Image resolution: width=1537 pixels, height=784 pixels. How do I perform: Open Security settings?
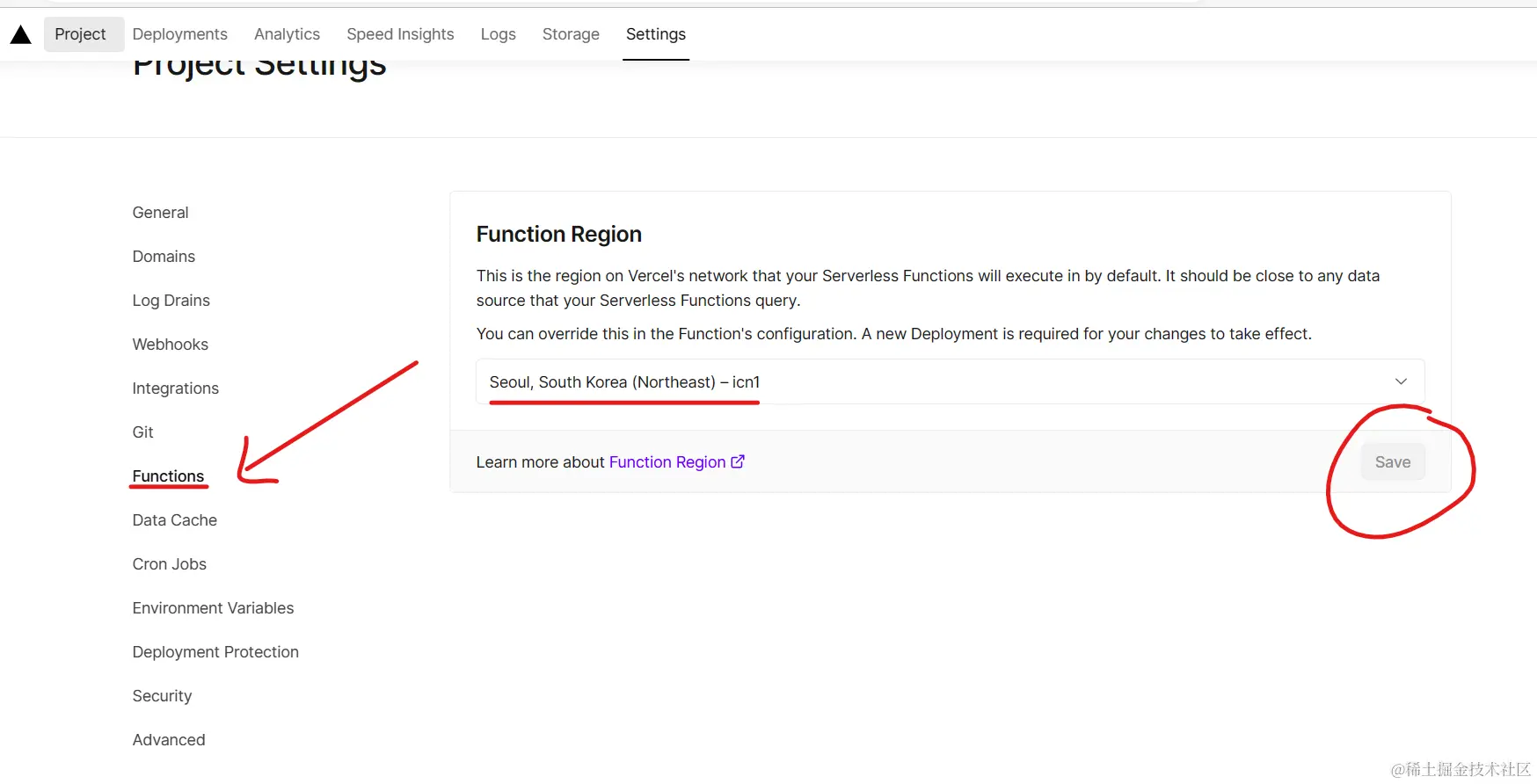coord(162,696)
